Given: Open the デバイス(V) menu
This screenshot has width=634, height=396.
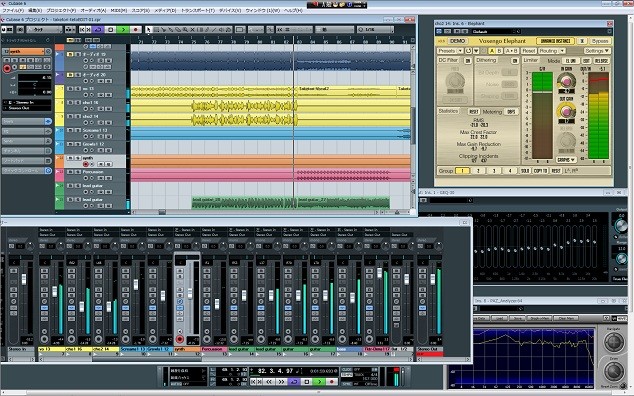Looking at the screenshot, I should (230, 10).
